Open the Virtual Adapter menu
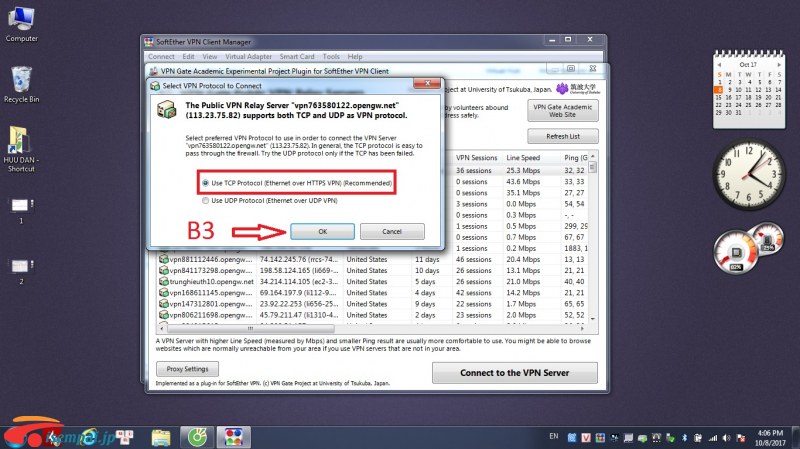 point(248,57)
